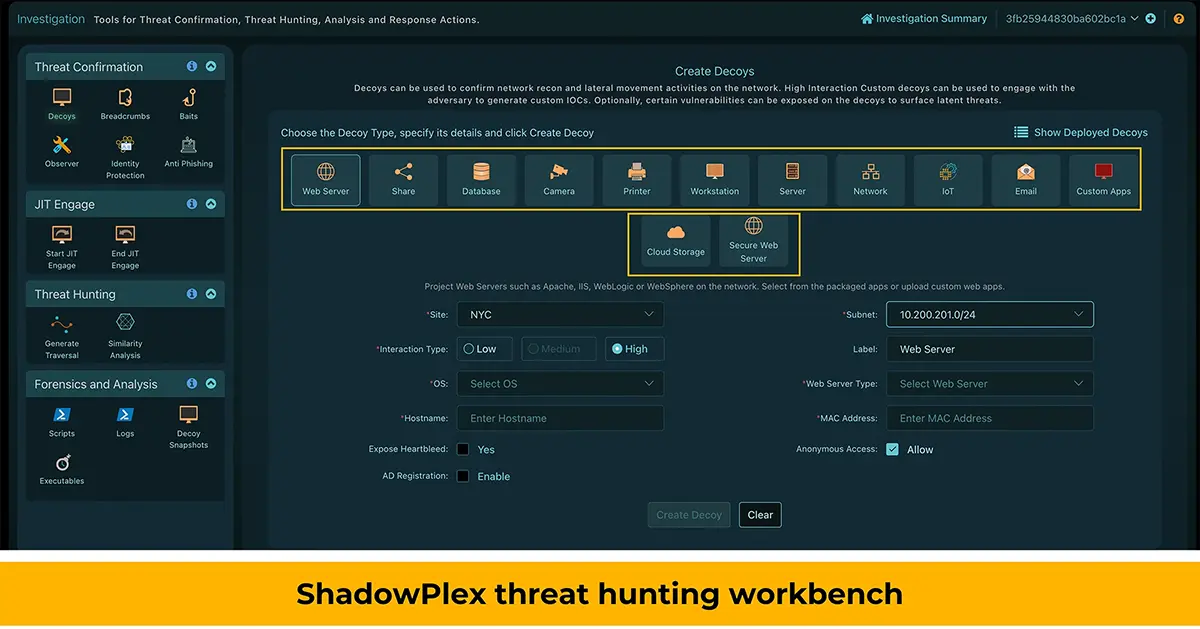Open the Web Server Type dropdown

point(990,384)
